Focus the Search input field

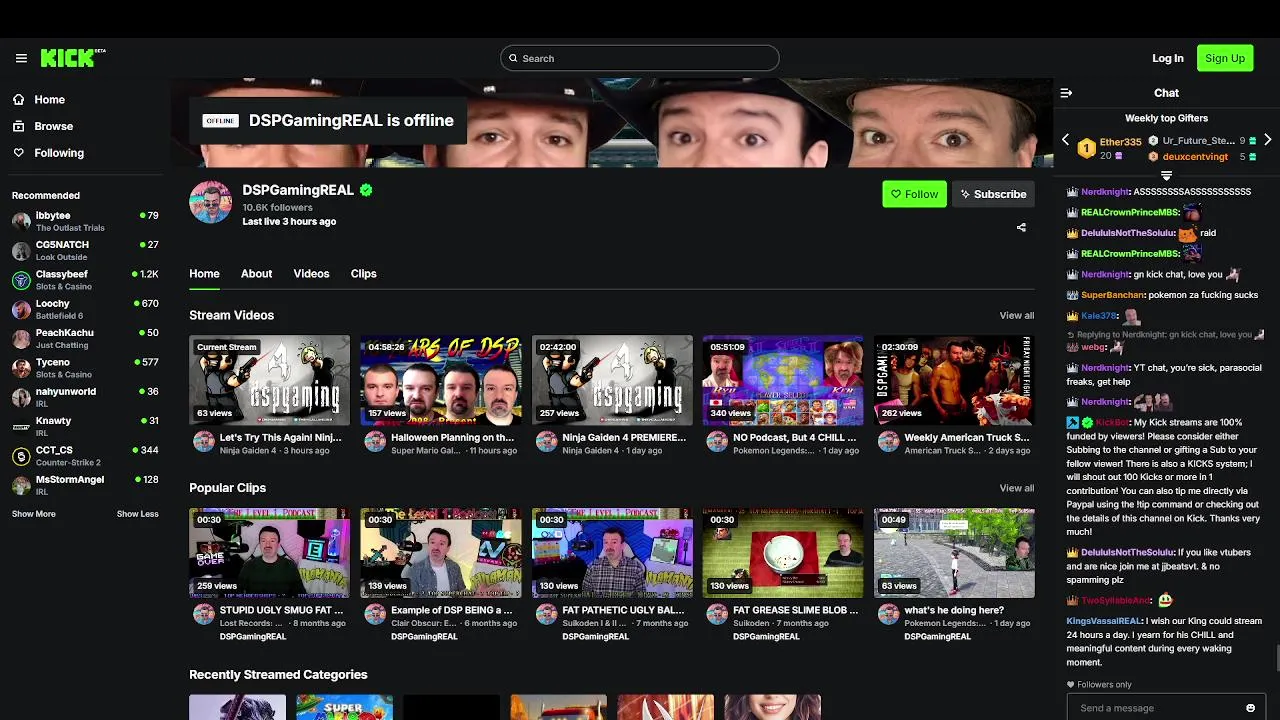[x=640, y=58]
